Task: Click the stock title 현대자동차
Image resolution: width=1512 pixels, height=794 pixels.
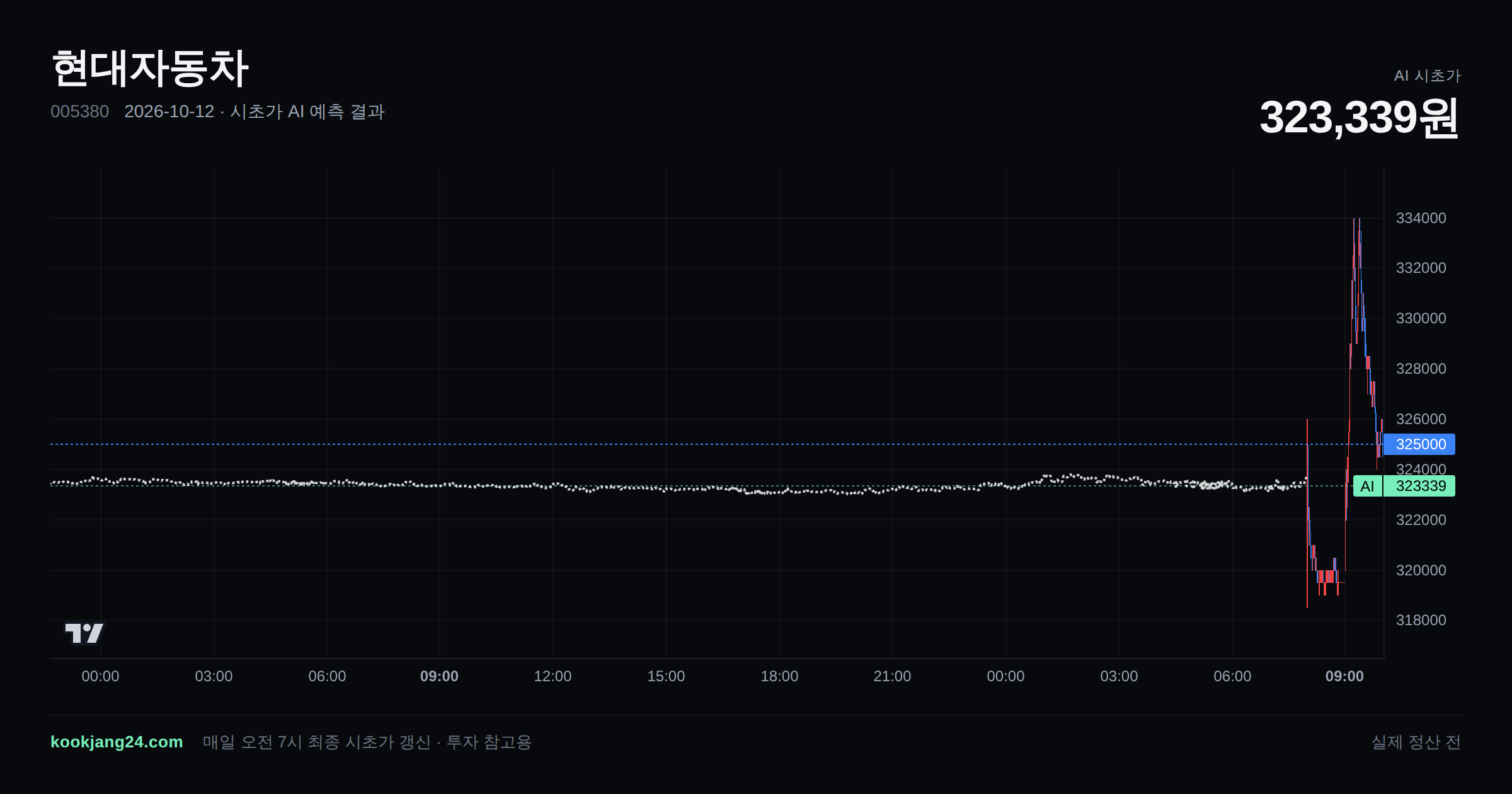Action: (150, 68)
